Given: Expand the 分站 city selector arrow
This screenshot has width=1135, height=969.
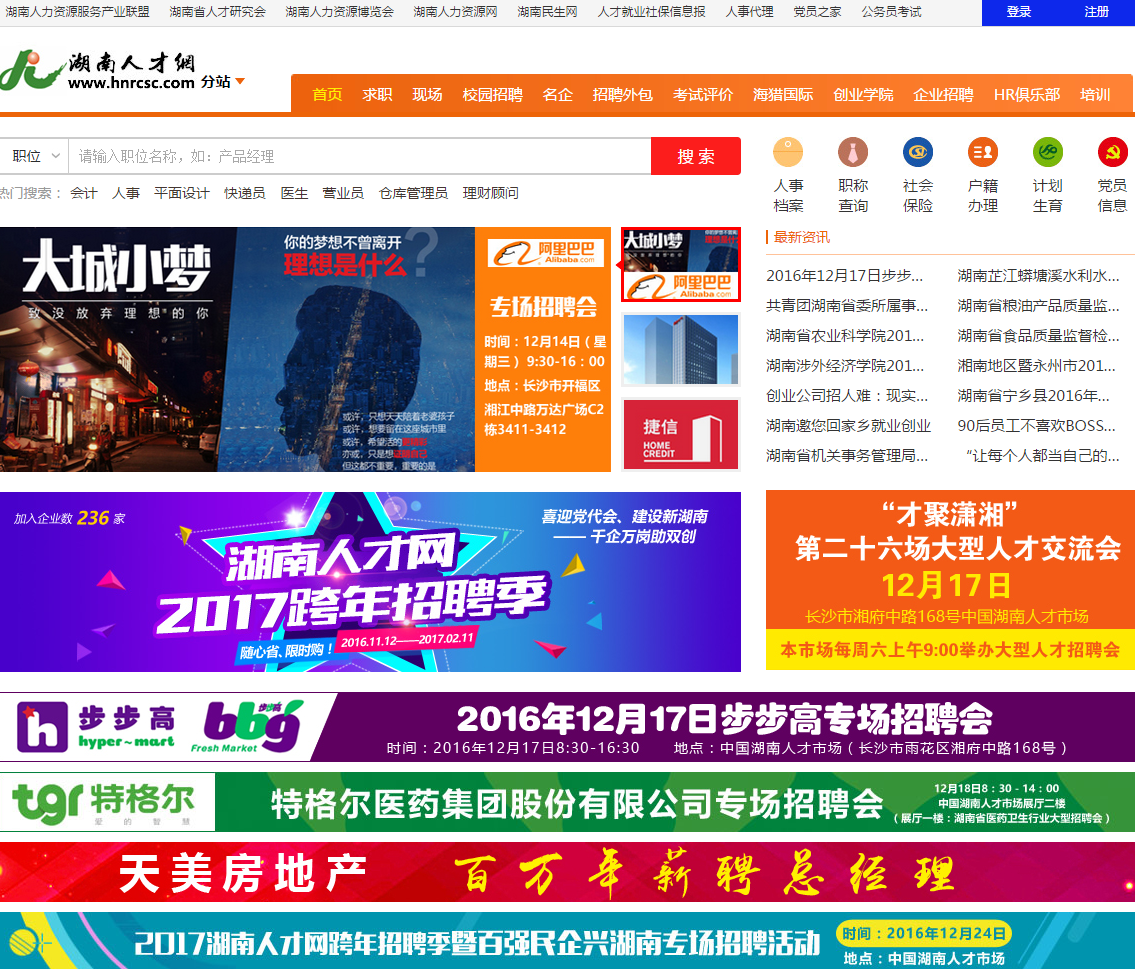Looking at the screenshot, I should click(x=240, y=81).
